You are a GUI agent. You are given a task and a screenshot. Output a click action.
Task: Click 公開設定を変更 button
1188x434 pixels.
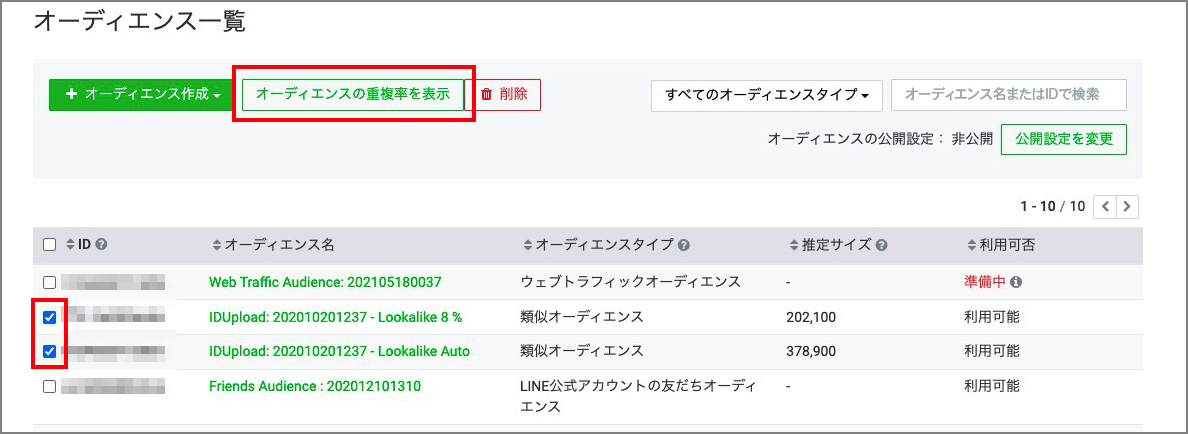[1063, 139]
